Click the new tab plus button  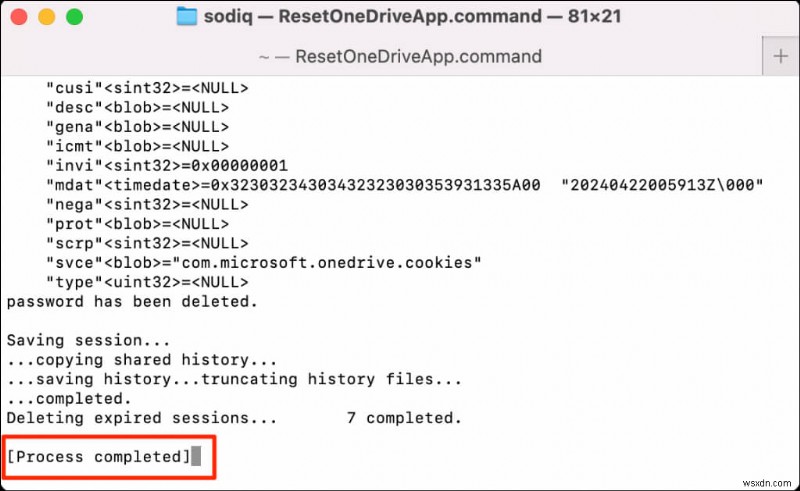coord(780,56)
